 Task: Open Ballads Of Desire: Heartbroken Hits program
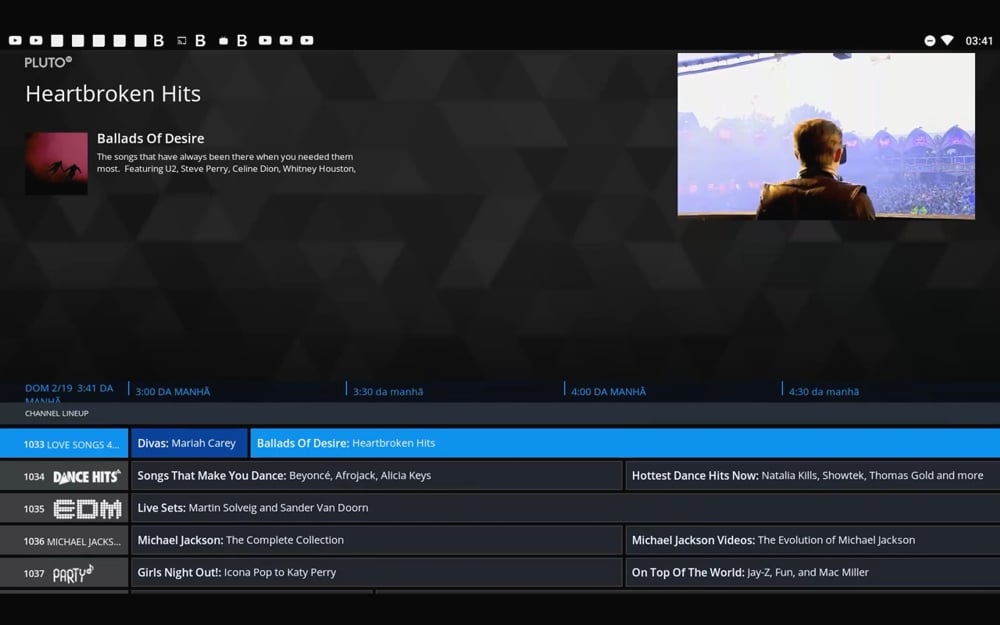[x=625, y=443]
